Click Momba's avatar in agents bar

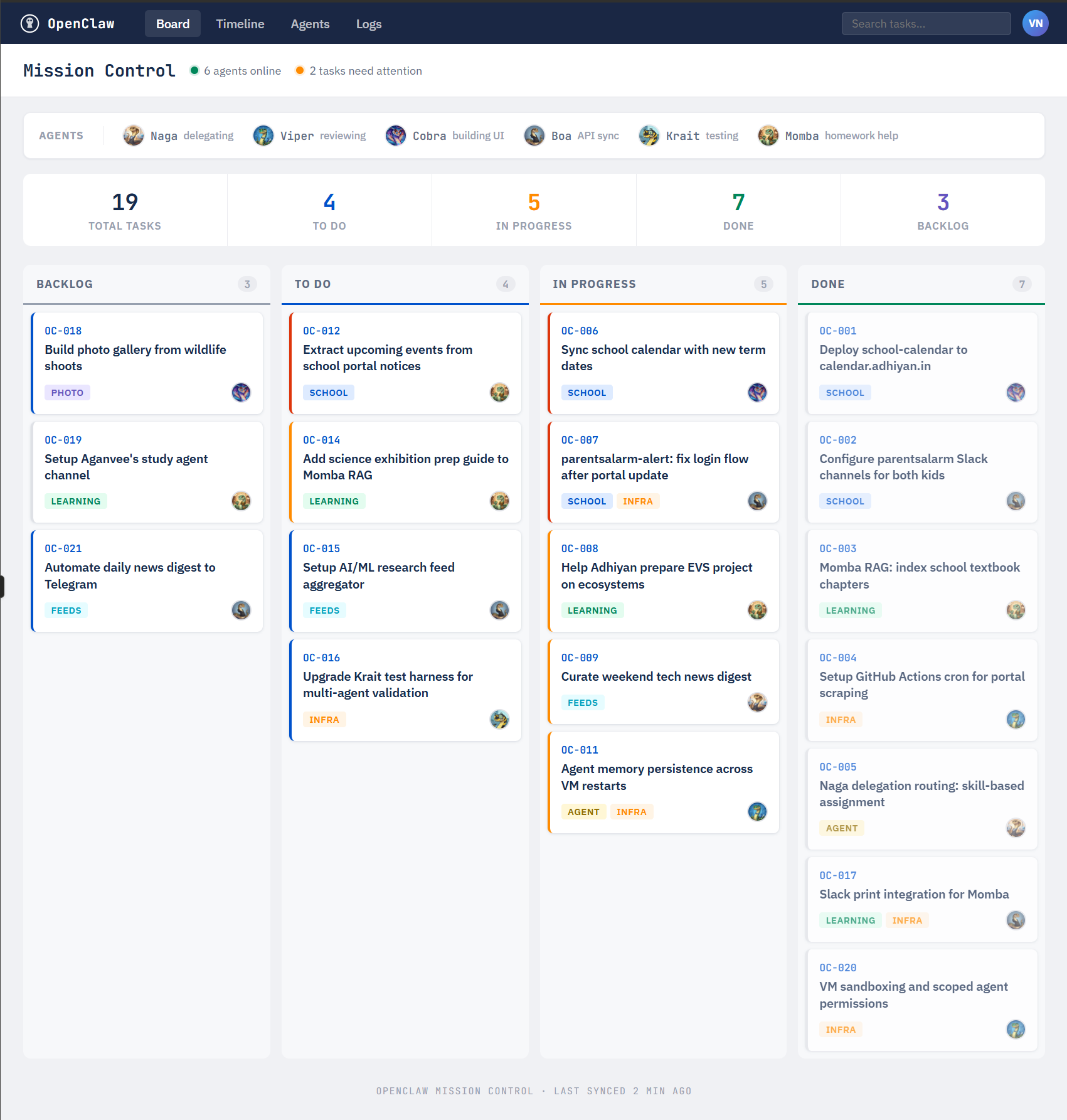click(x=768, y=136)
